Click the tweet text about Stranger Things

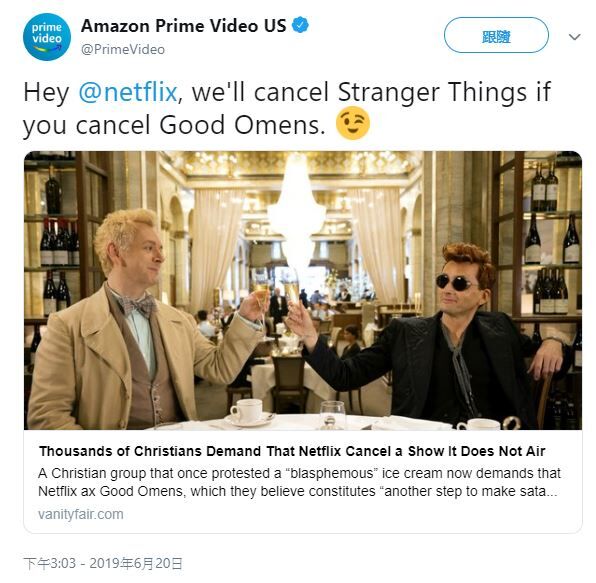pos(287,109)
